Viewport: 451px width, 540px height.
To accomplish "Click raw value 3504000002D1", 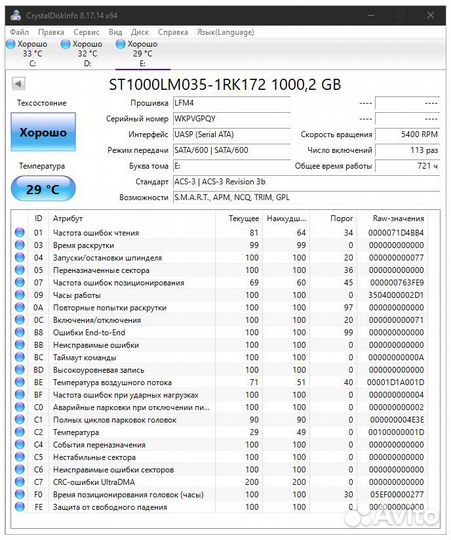I will pos(396,295).
